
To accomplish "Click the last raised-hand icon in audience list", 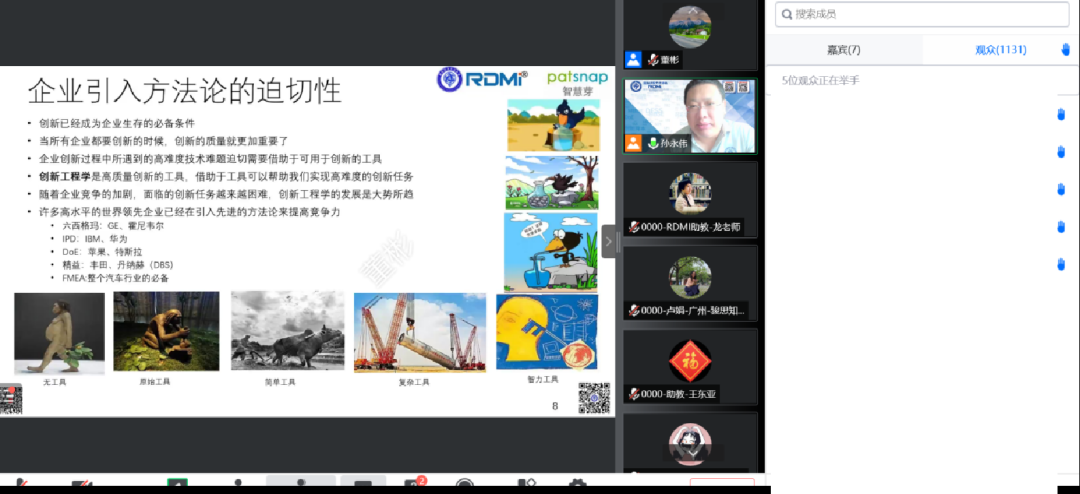I will (1061, 265).
